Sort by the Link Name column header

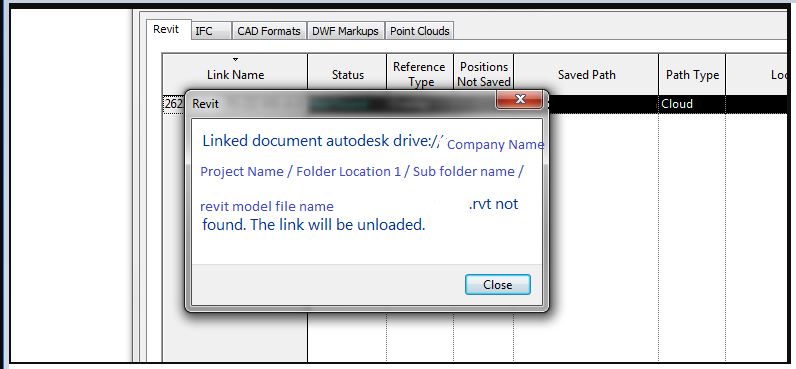click(x=235, y=75)
